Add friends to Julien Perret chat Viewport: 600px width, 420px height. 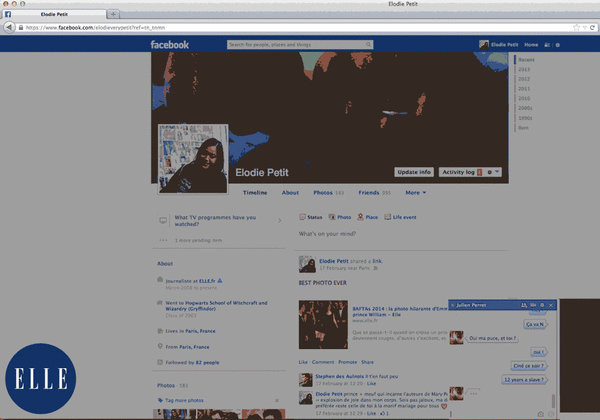click(x=525, y=304)
